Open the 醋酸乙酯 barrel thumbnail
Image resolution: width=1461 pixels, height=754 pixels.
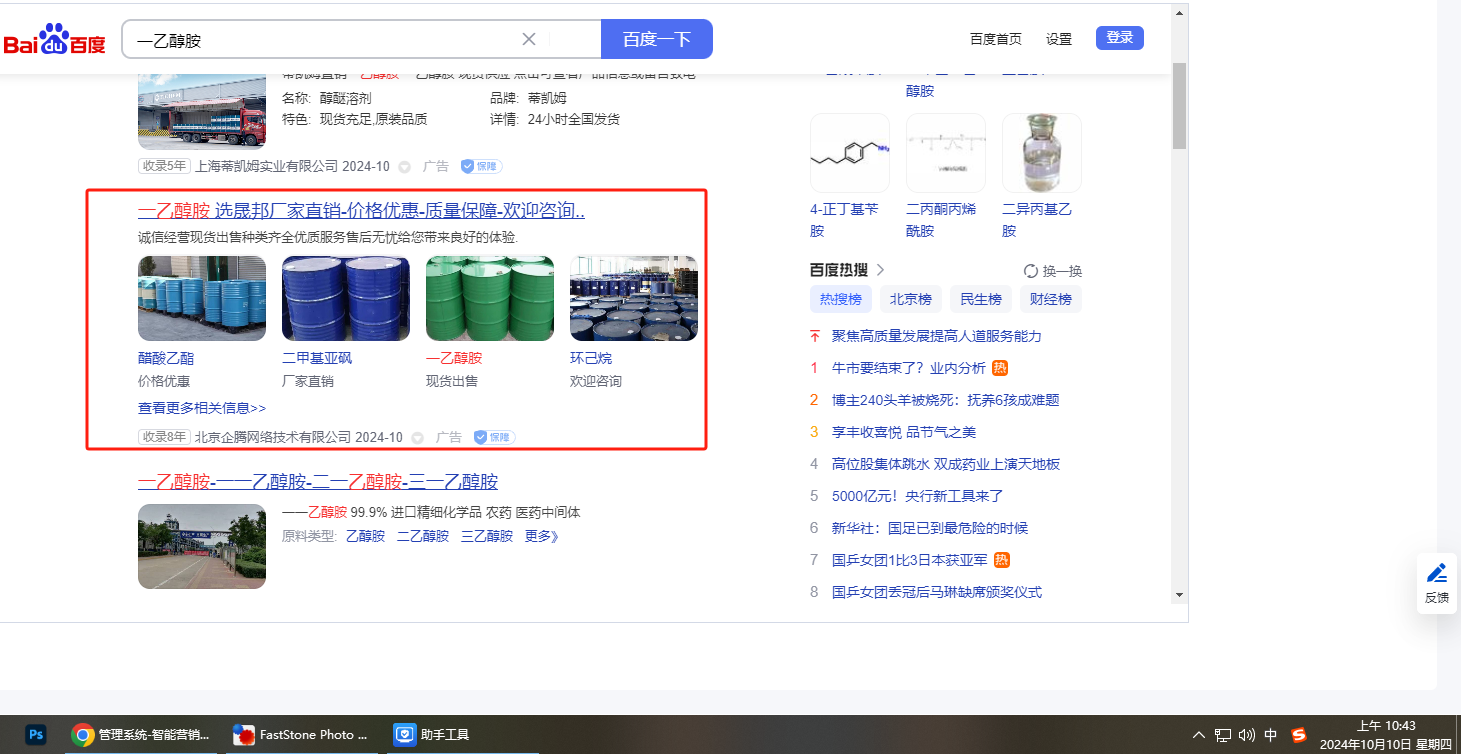(202, 299)
